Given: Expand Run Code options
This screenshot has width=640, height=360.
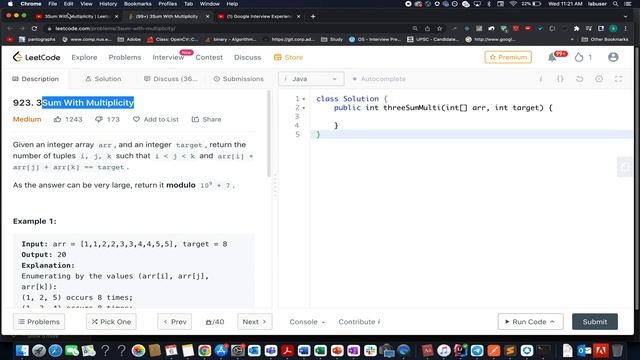Looking at the screenshot, I should 552,322.
